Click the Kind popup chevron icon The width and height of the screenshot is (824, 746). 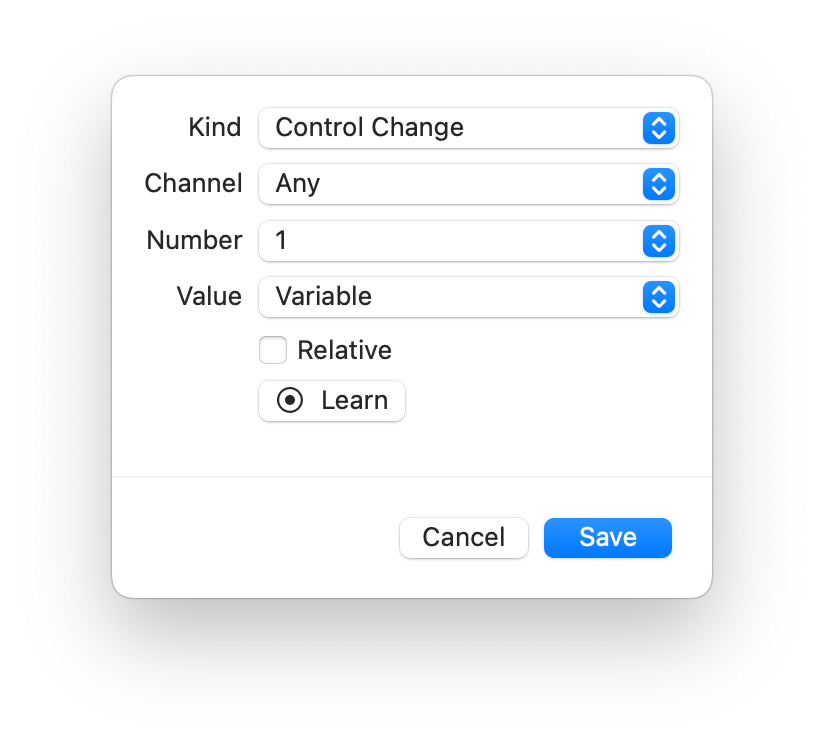click(x=658, y=128)
